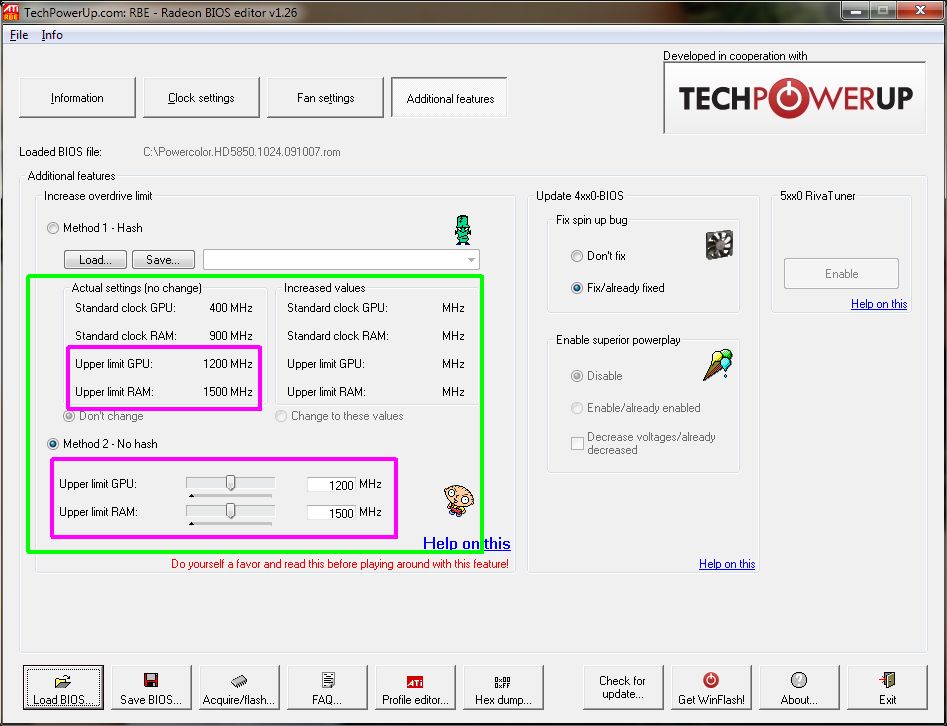
Task: Click the ice cream icon in superior powerplay
Action: 717,365
